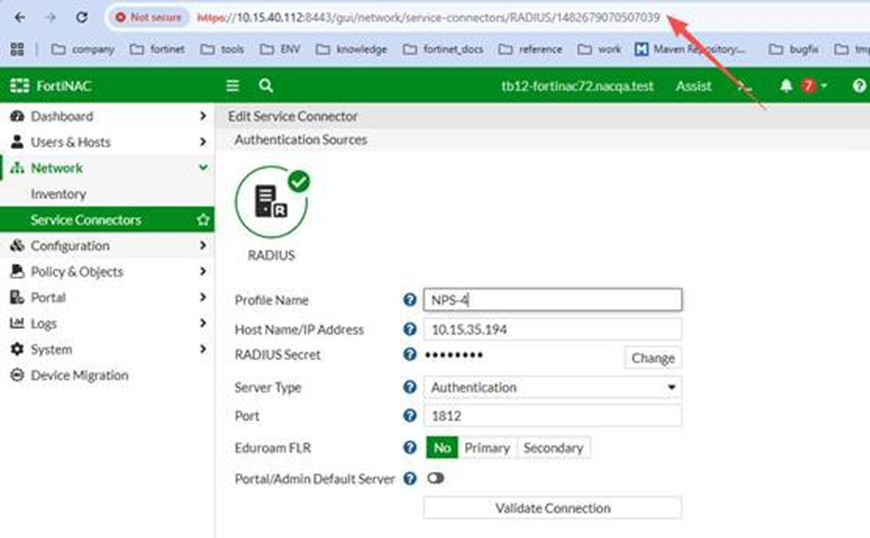Image resolution: width=870 pixels, height=538 pixels.
Task: Open help with the header question icon
Action: point(859,86)
